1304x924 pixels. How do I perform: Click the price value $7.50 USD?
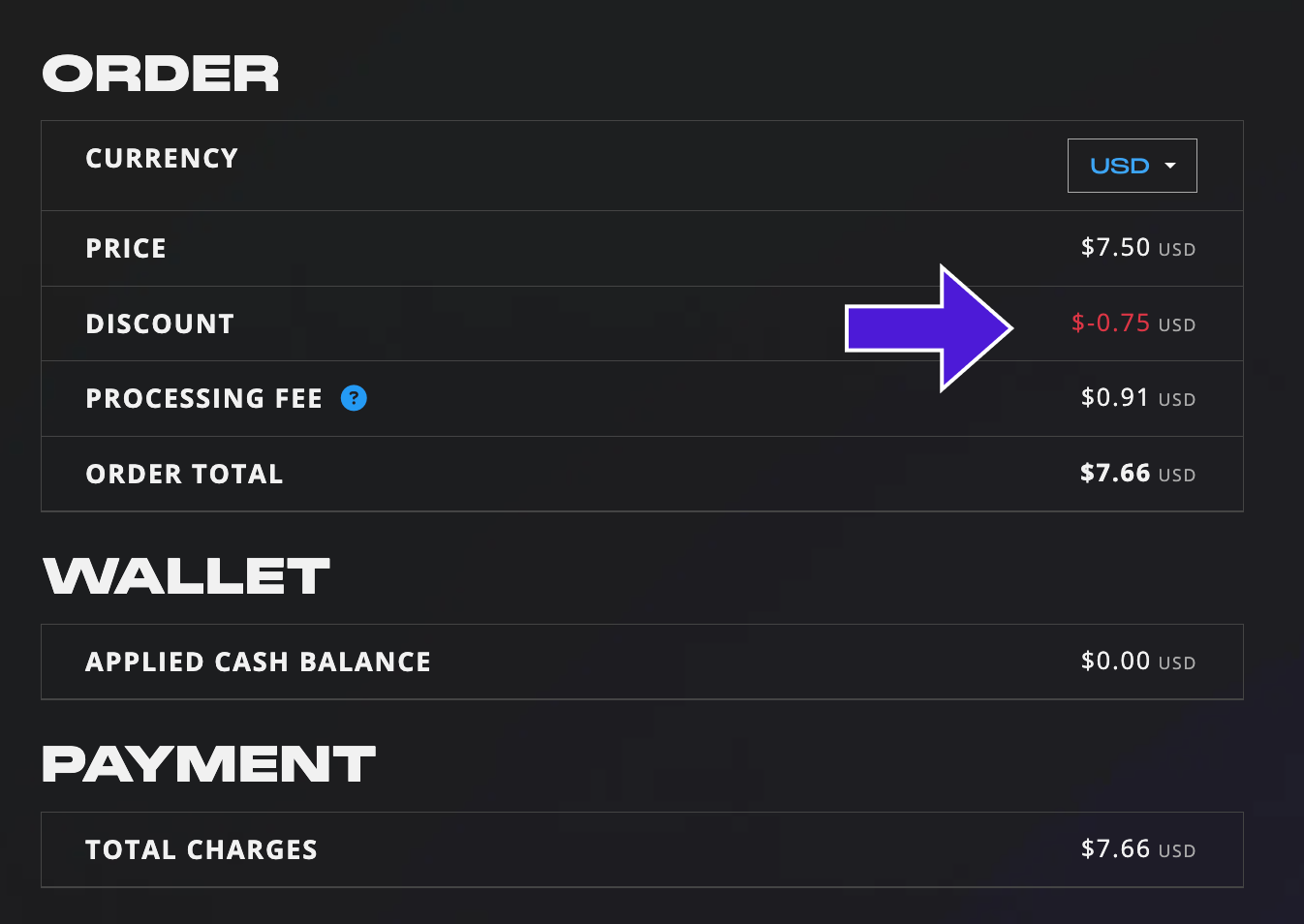(1138, 248)
